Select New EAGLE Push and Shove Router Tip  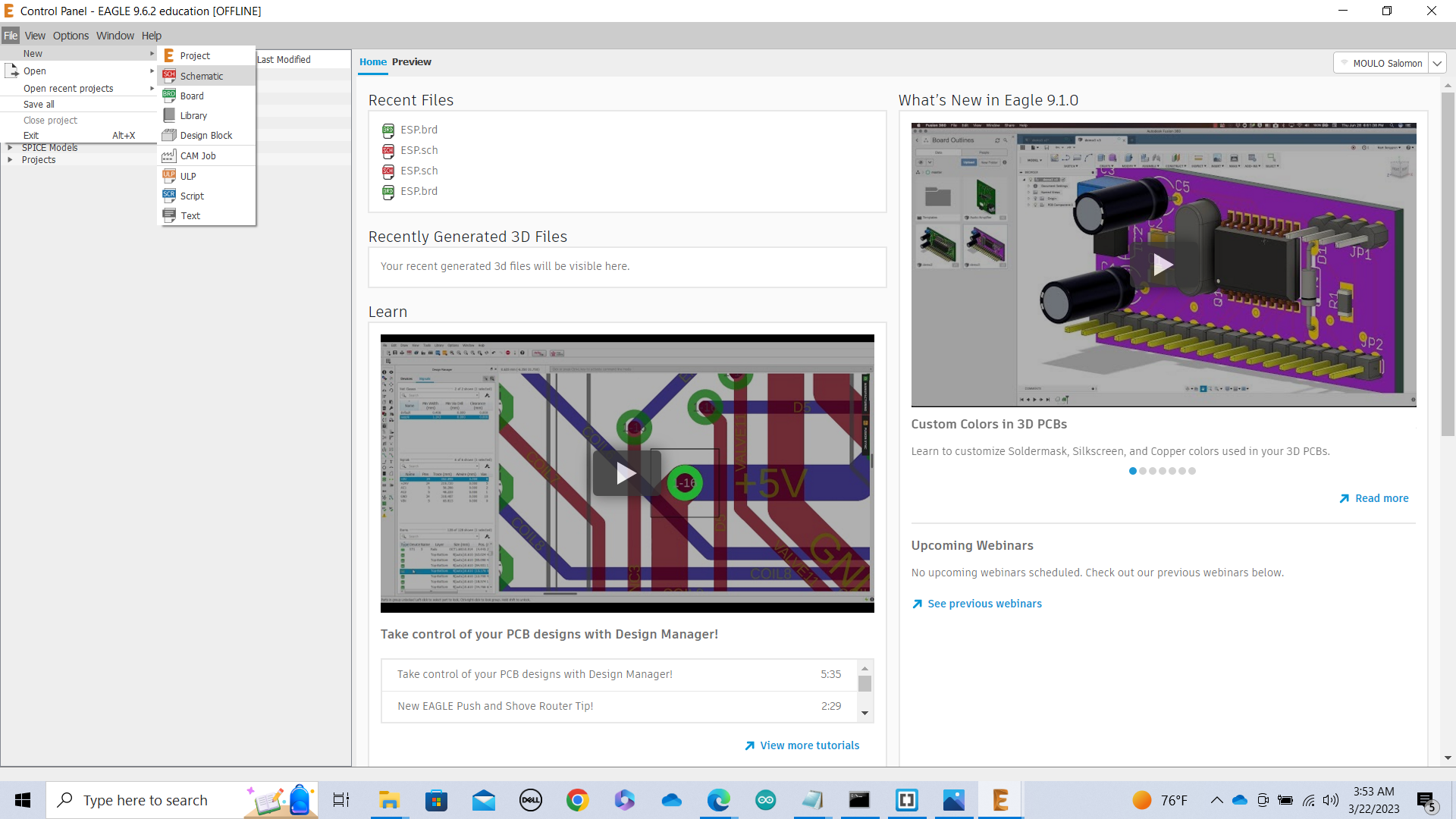tap(620, 706)
